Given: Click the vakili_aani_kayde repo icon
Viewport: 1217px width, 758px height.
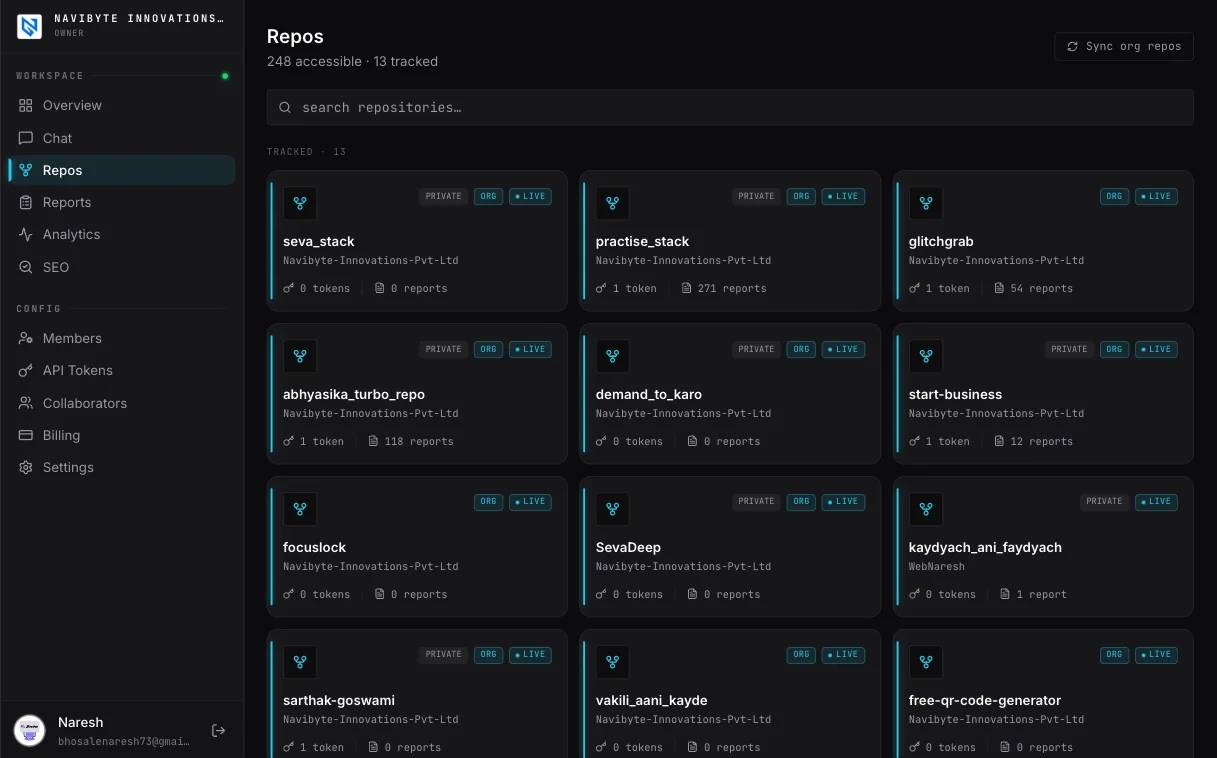Looking at the screenshot, I should pyautogui.click(x=613, y=662).
